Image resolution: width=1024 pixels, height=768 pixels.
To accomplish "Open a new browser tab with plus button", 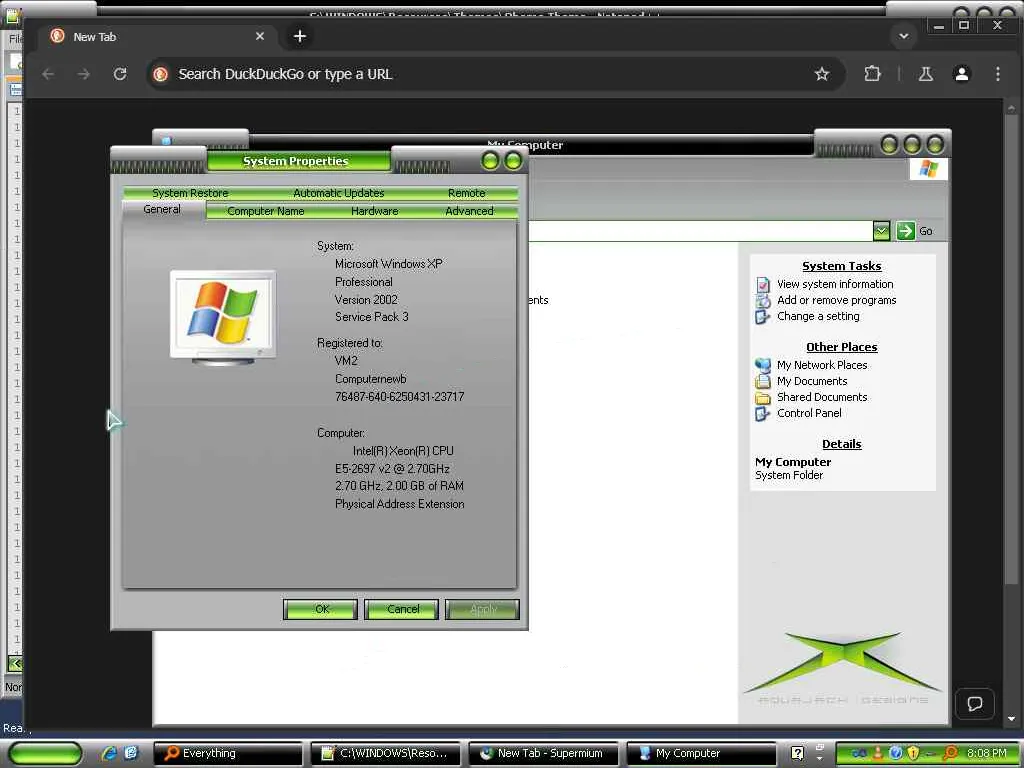I will pyautogui.click(x=300, y=36).
